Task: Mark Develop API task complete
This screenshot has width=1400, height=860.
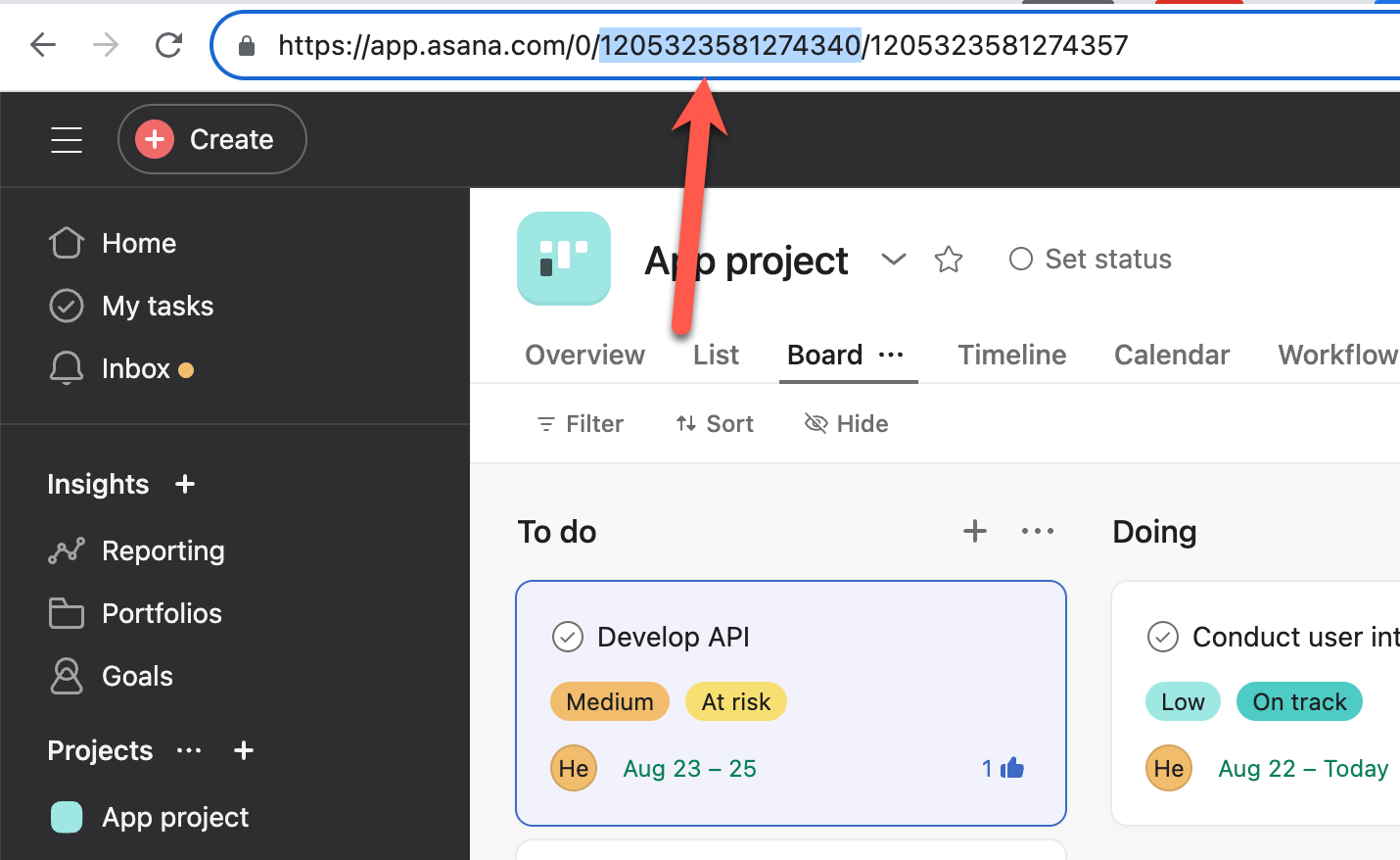Action: pyautogui.click(x=568, y=637)
